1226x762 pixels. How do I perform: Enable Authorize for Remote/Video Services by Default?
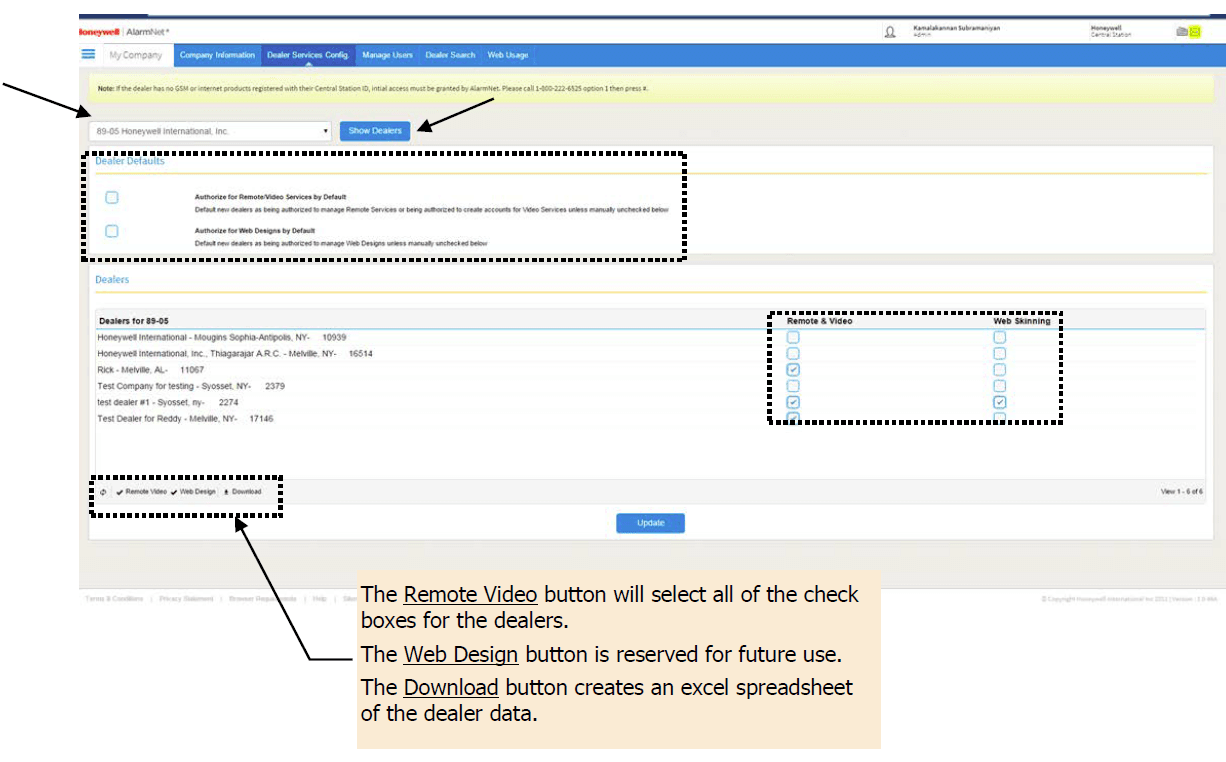click(x=112, y=198)
